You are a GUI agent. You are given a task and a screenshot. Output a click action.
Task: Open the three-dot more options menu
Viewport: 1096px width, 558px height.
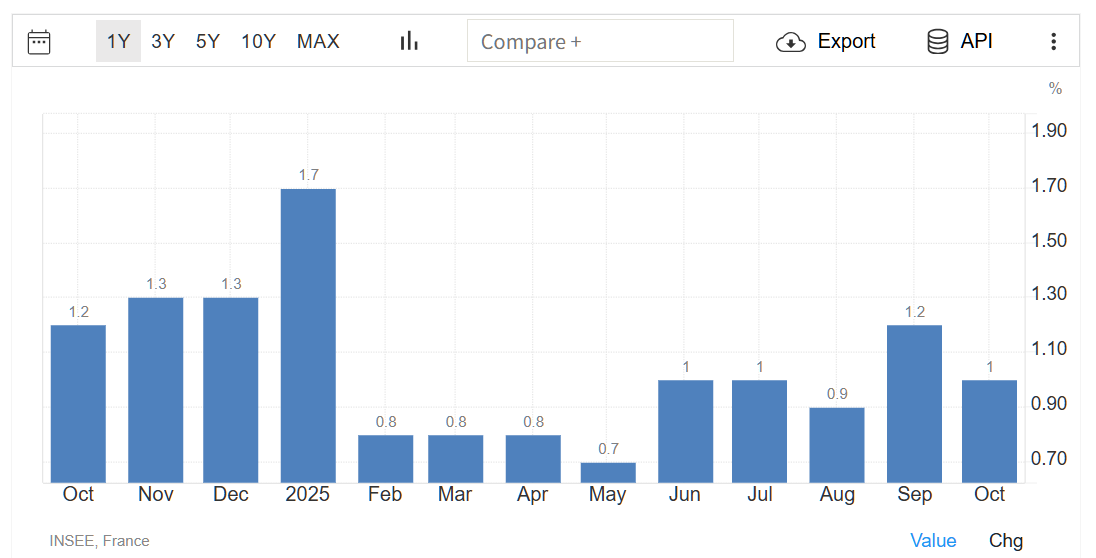tap(1053, 42)
